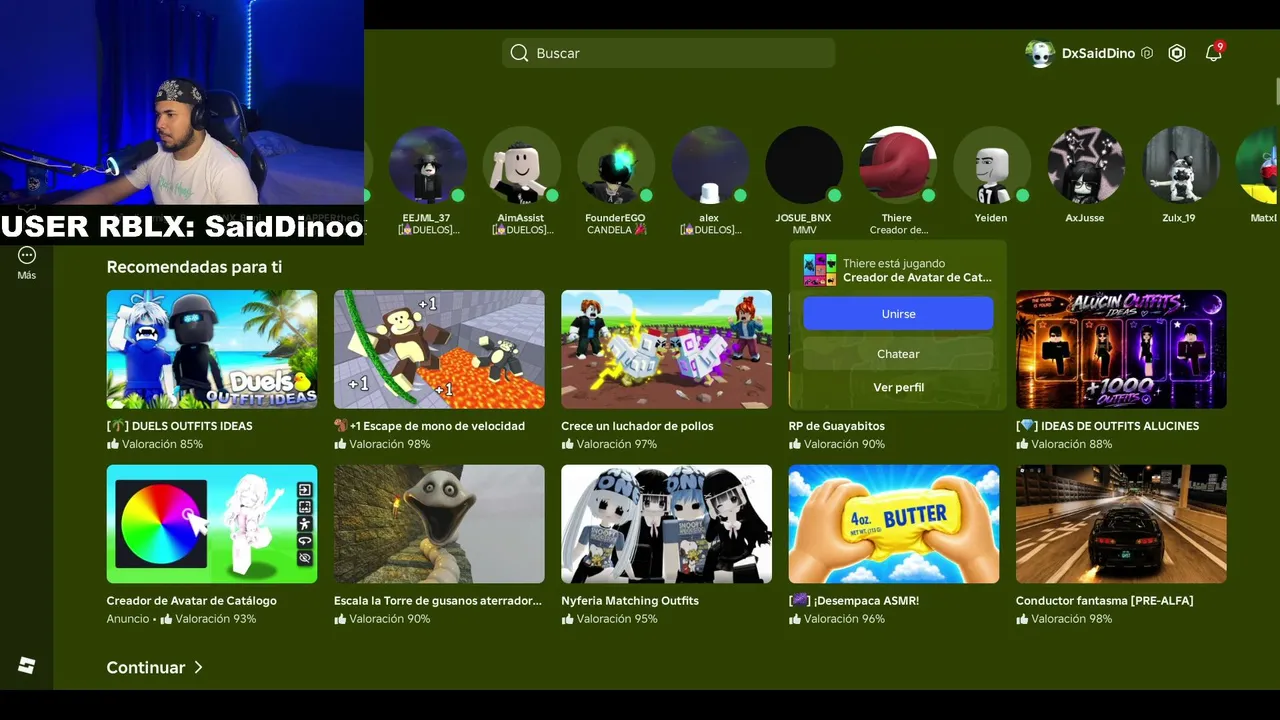The height and width of the screenshot is (720, 1280).
Task: Click the game icon in Thiere popup
Action: pos(820,270)
